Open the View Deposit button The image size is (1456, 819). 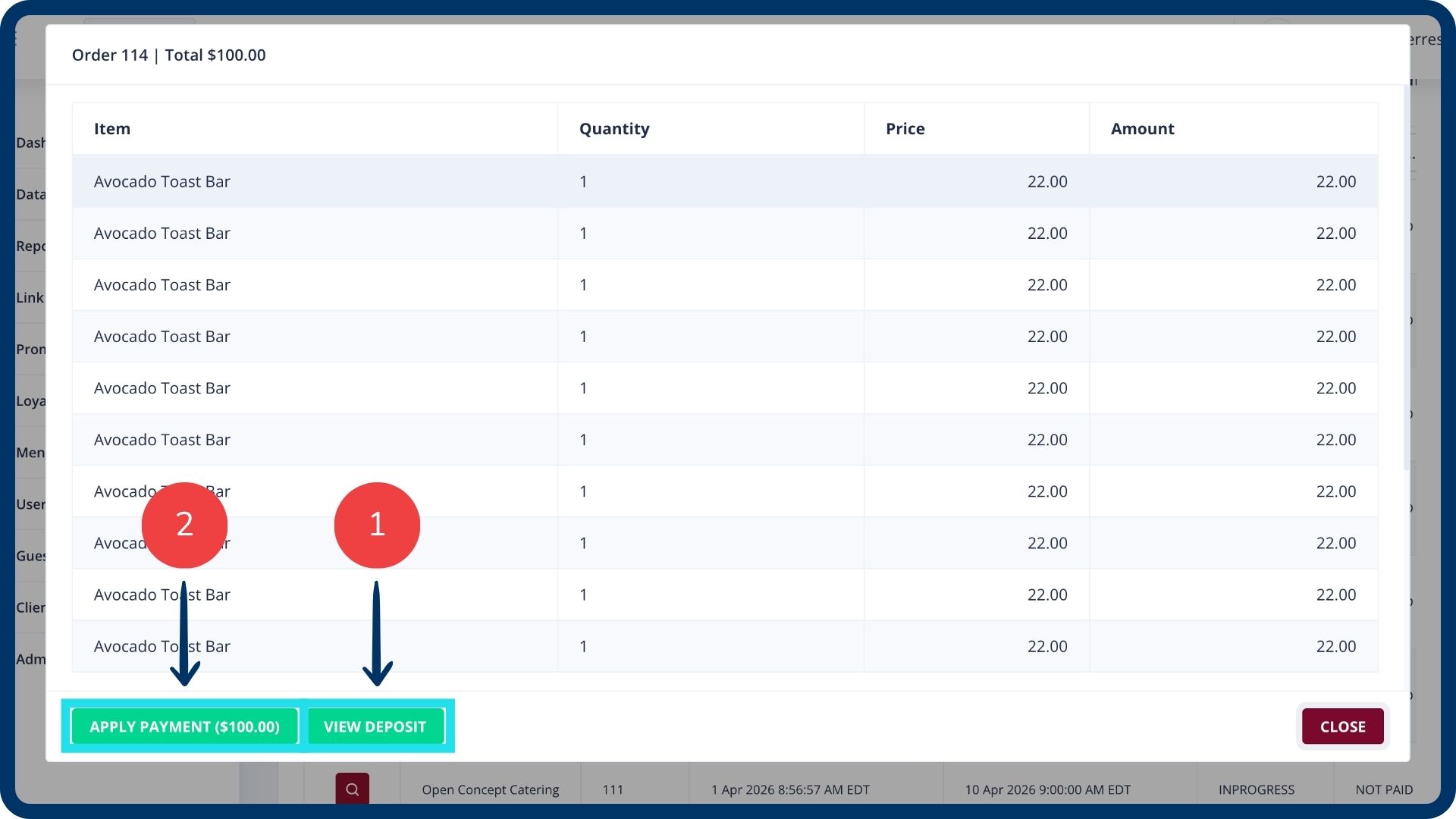pos(375,726)
